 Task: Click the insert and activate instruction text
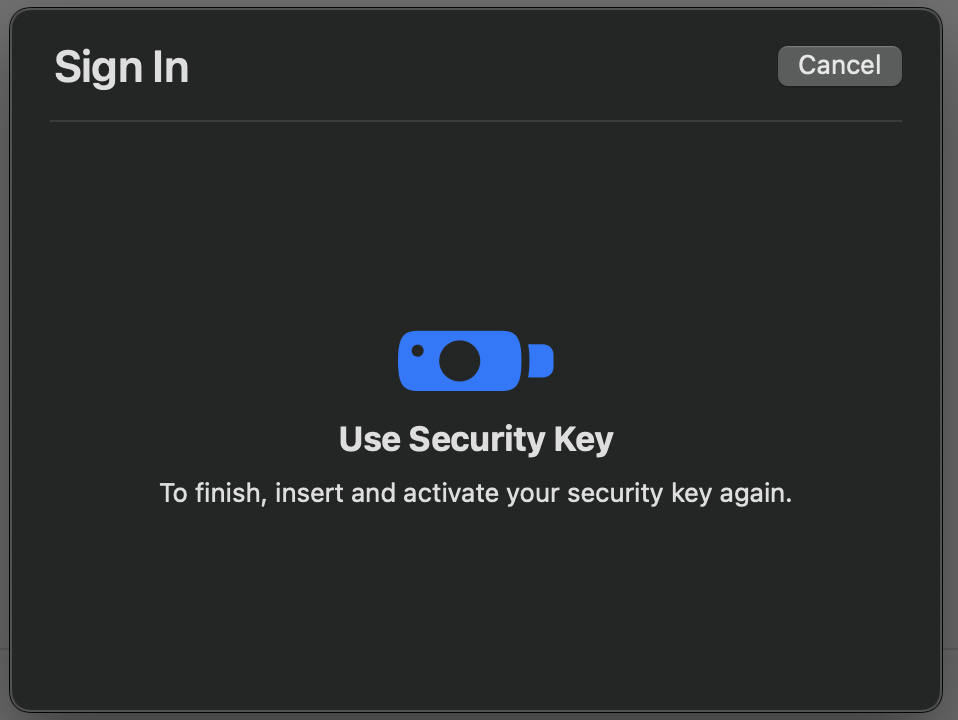point(476,493)
